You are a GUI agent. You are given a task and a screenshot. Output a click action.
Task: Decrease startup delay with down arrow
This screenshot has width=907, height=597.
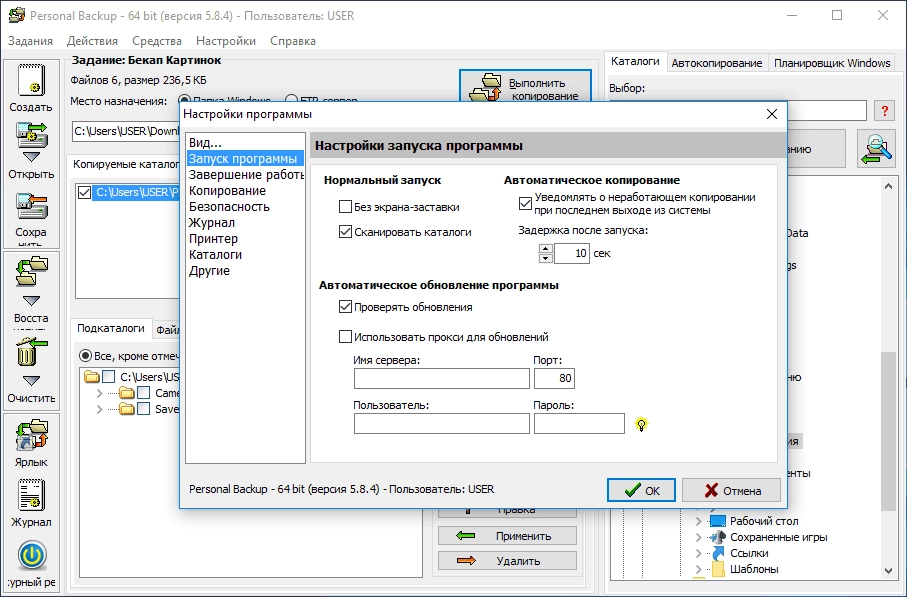[545, 258]
